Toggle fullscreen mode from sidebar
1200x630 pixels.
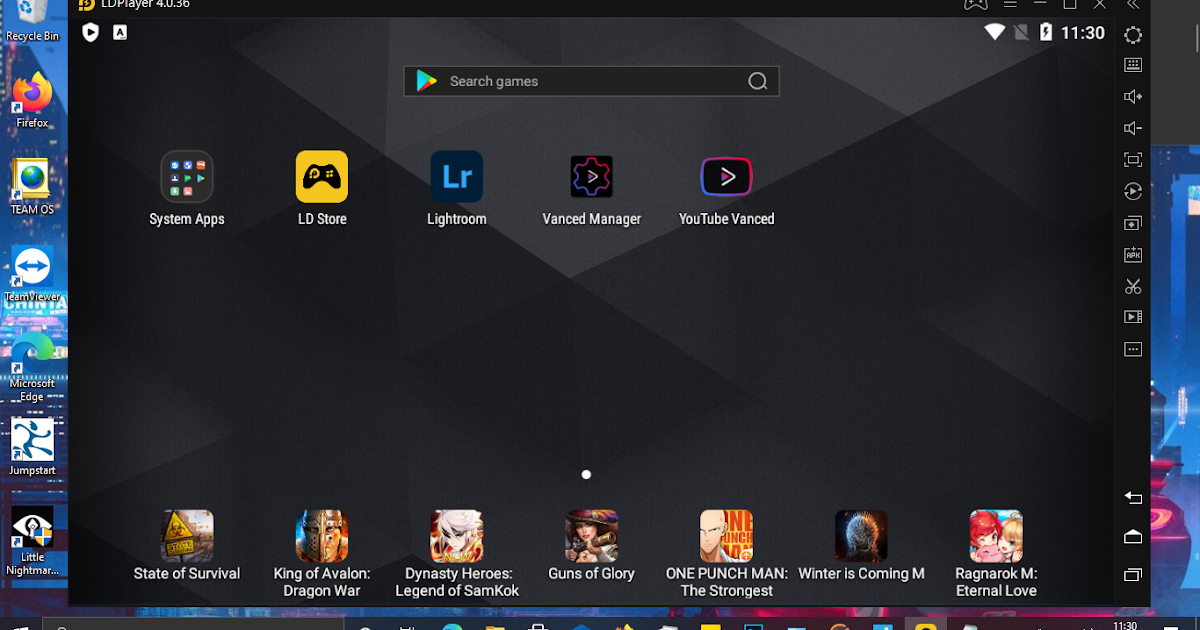[1133, 160]
